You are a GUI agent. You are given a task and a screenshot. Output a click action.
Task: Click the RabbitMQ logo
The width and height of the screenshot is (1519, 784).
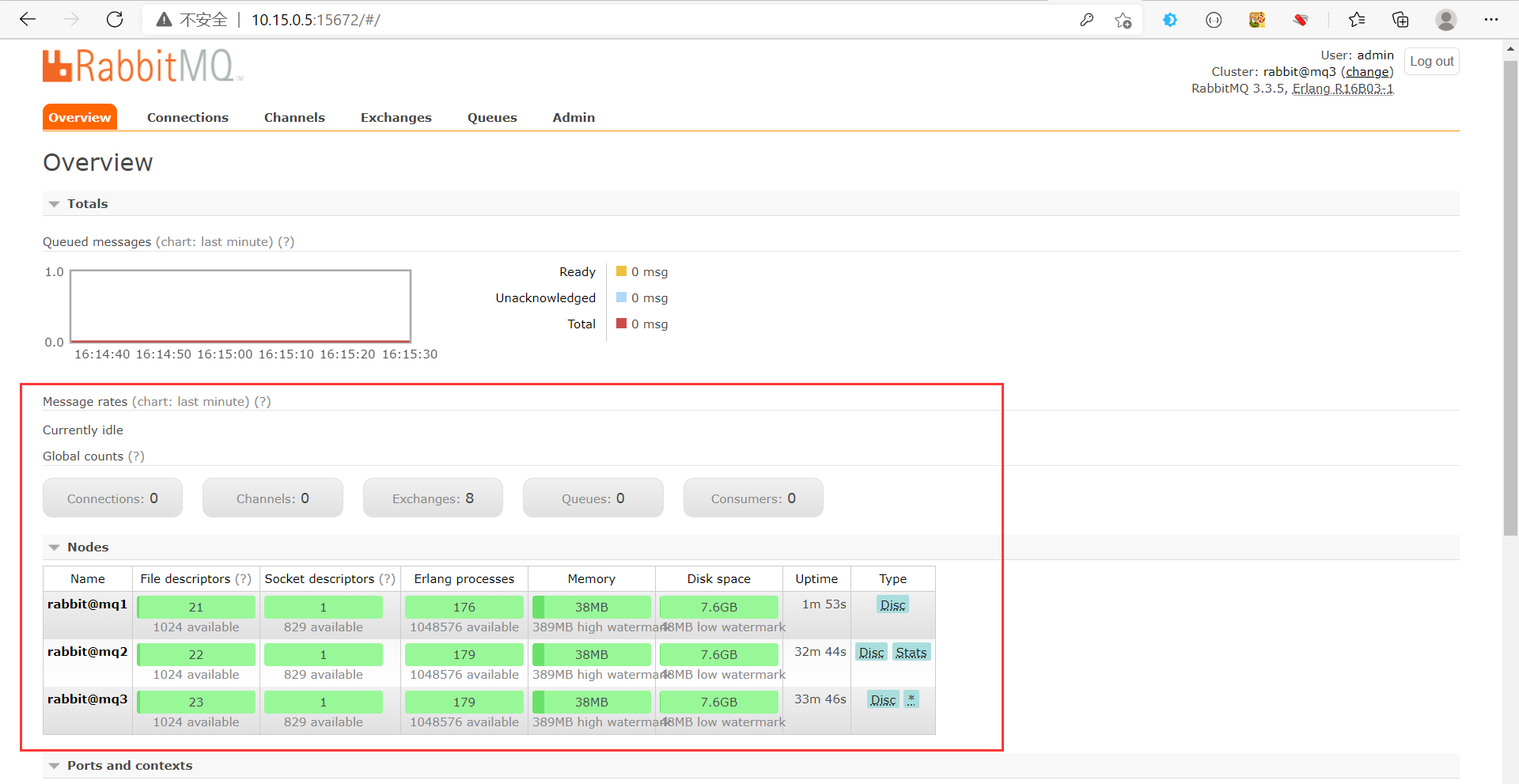(142, 66)
